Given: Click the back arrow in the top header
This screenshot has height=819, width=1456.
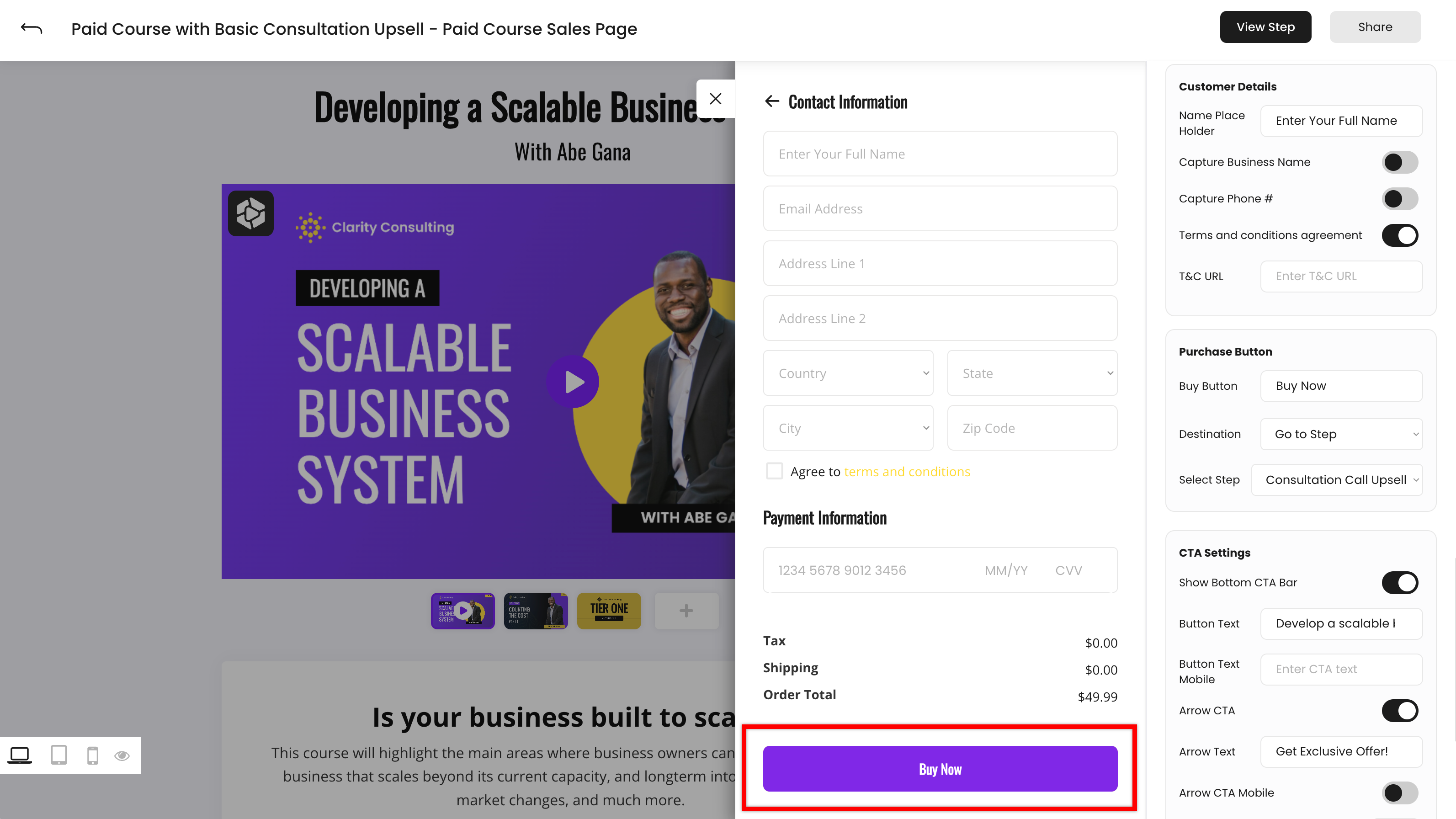Looking at the screenshot, I should [32, 28].
